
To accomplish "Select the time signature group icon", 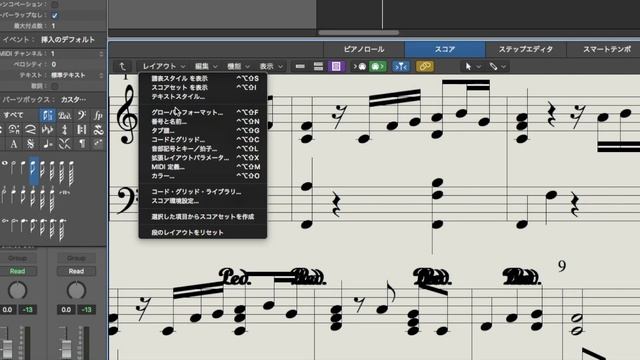I will 64,130.
